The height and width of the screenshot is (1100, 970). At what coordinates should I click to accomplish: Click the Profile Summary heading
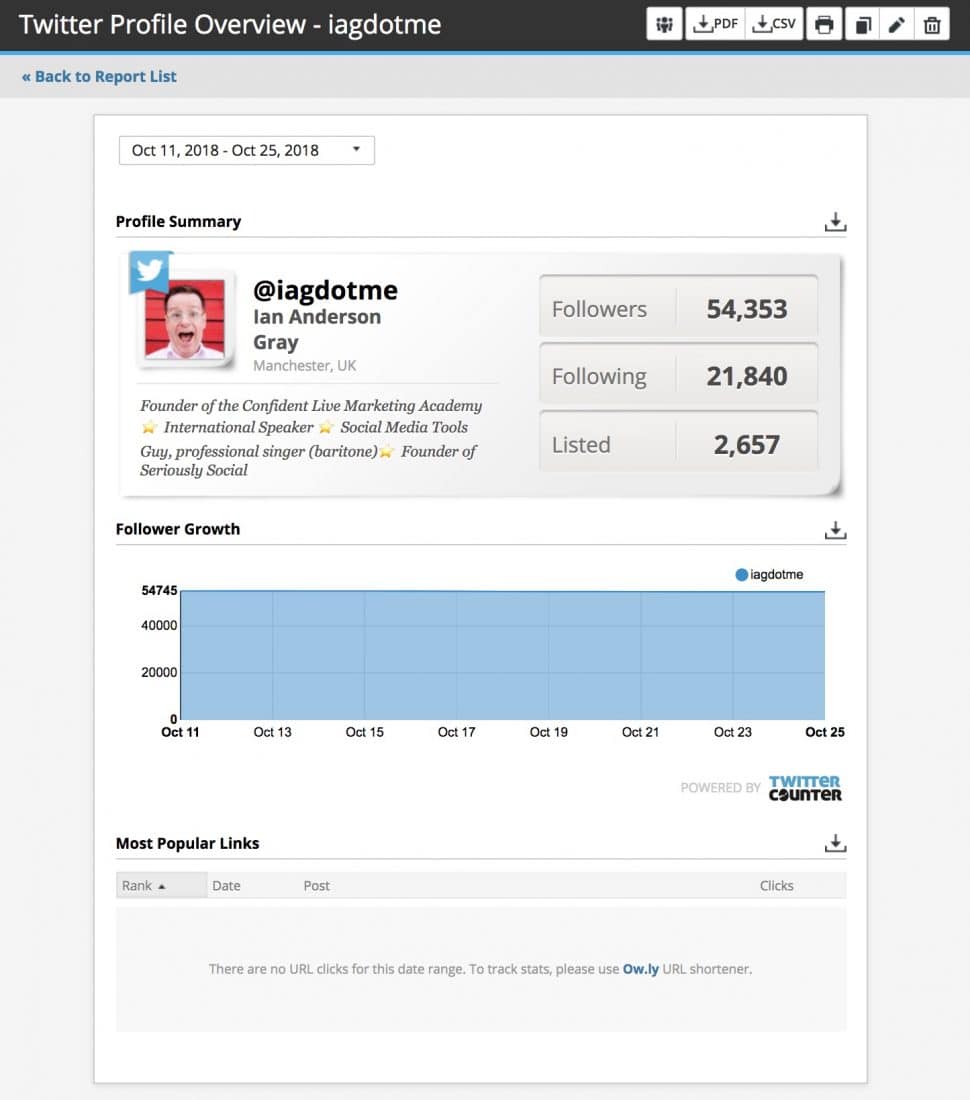(178, 222)
